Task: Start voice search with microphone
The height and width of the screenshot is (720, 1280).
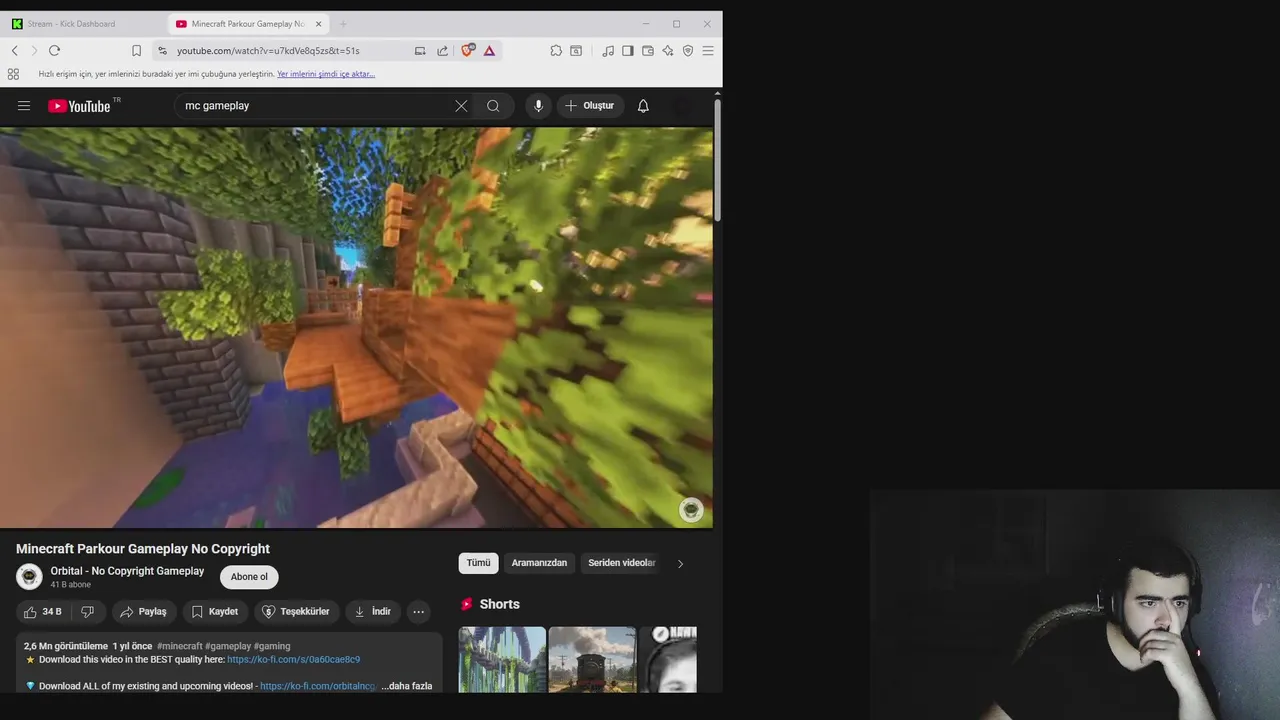Action: pyautogui.click(x=538, y=106)
